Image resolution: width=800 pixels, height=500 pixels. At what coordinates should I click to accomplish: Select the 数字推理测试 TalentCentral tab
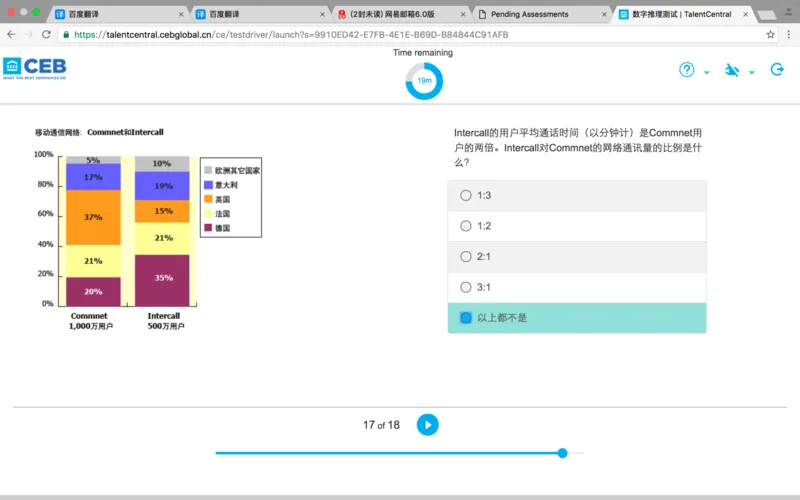[682, 14]
